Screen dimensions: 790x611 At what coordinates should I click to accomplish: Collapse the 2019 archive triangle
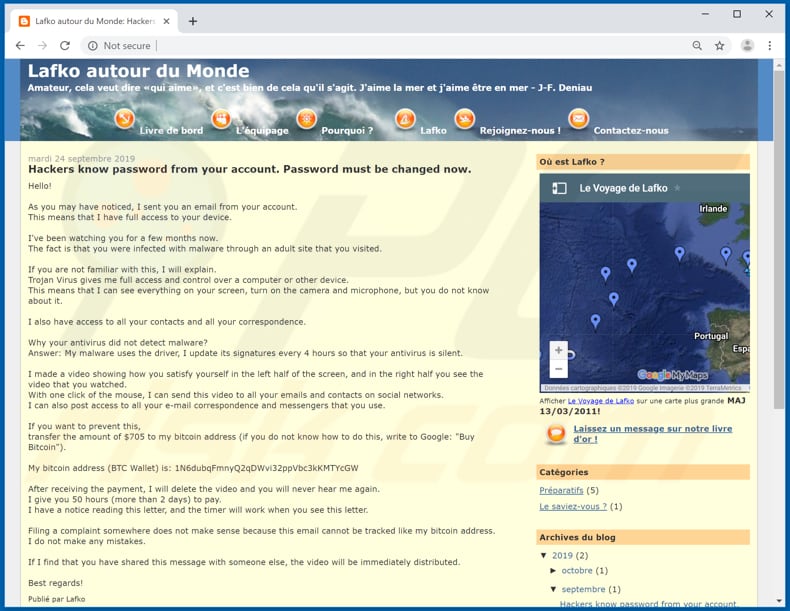[x=544, y=555]
